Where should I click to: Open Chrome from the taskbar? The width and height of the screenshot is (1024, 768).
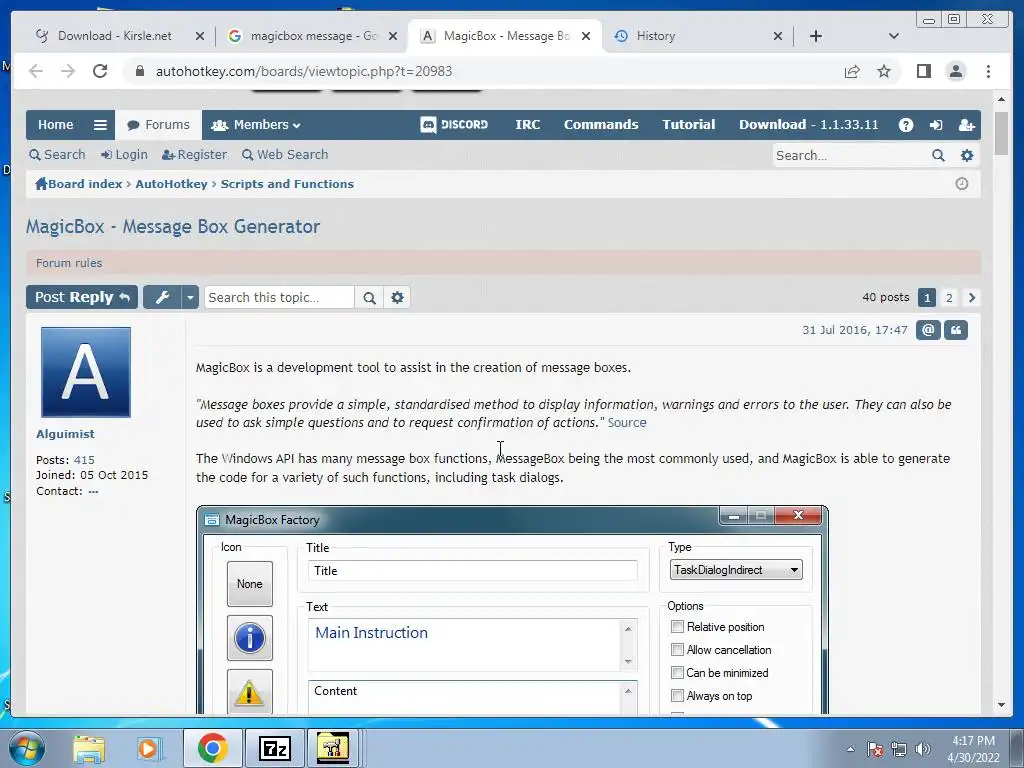(x=213, y=748)
